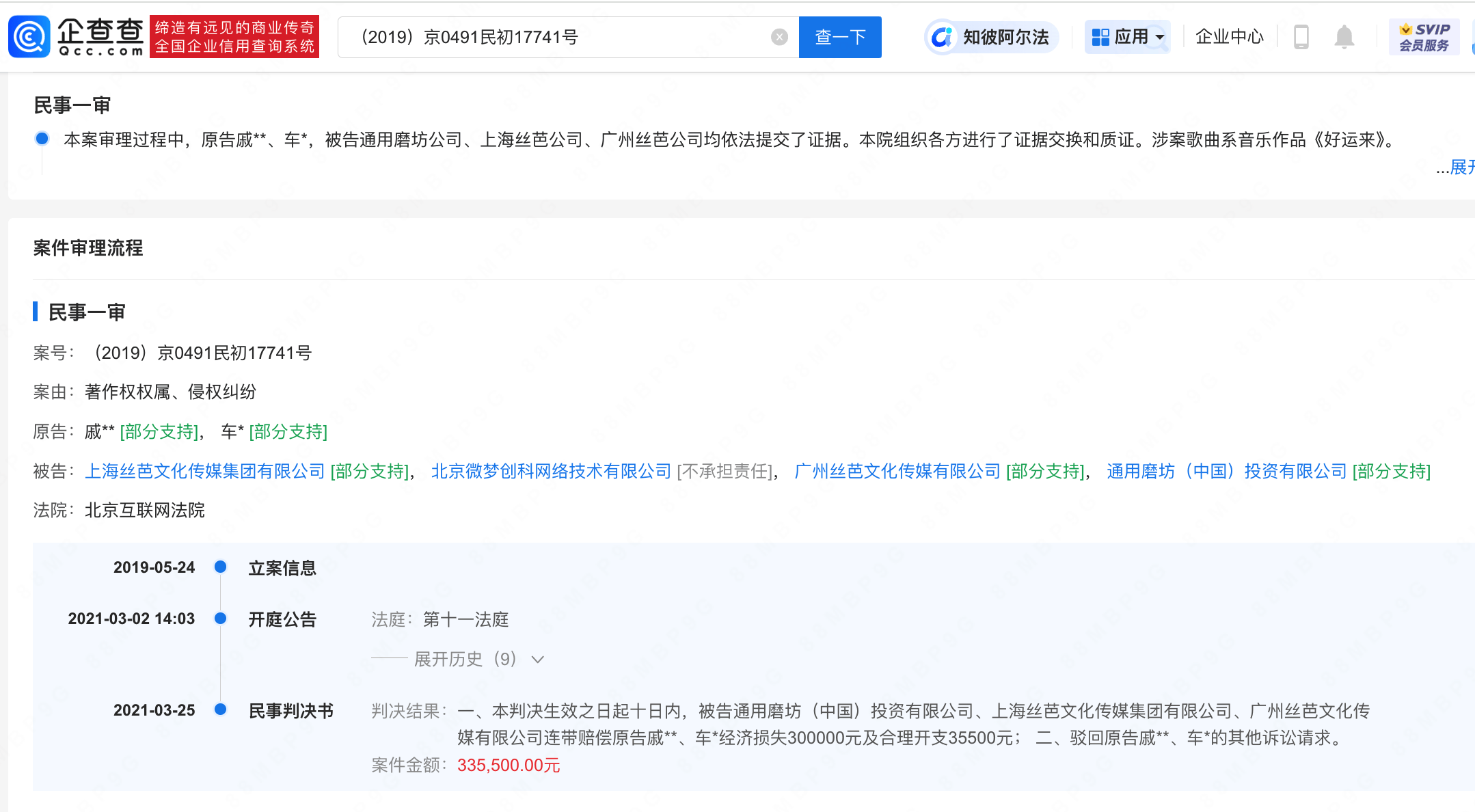Click plaintiff 戚** name
Screen dimensions: 1475x812
pyautogui.click(x=100, y=431)
